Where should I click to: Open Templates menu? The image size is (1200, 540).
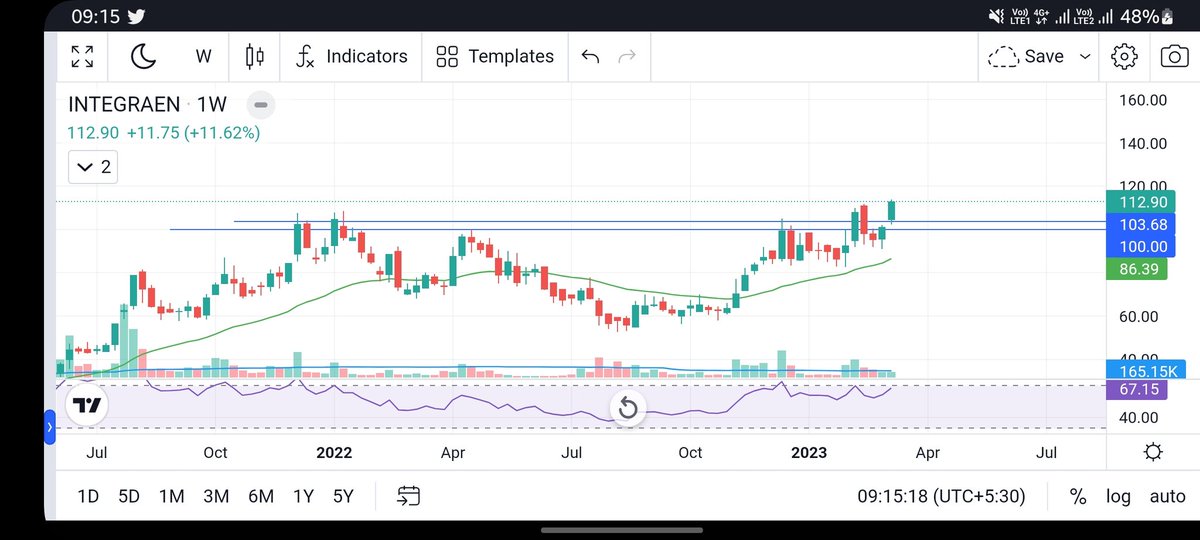(495, 56)
